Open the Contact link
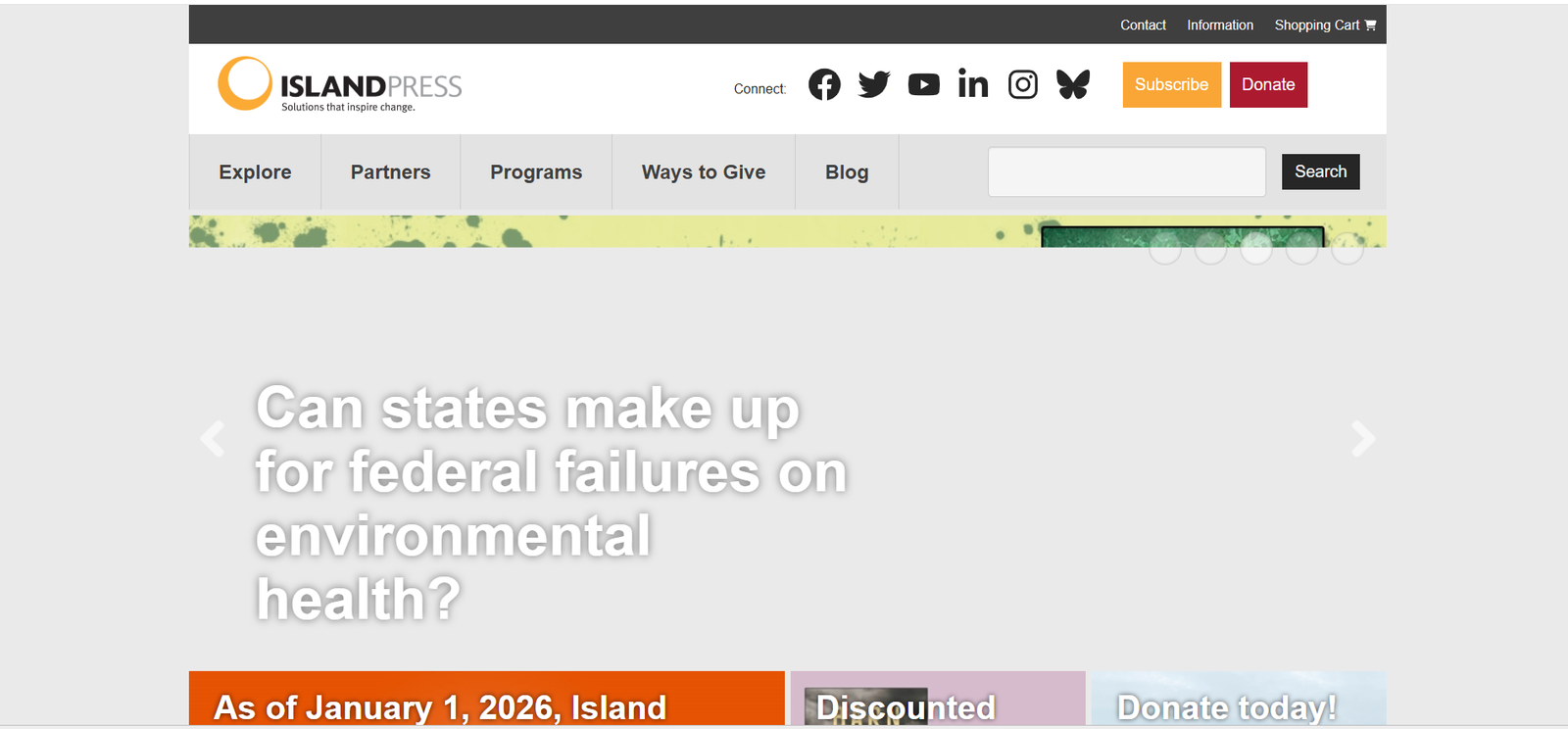This screenshot has height=729, width=1568. pyautogui.click(x=1143, y=25)
